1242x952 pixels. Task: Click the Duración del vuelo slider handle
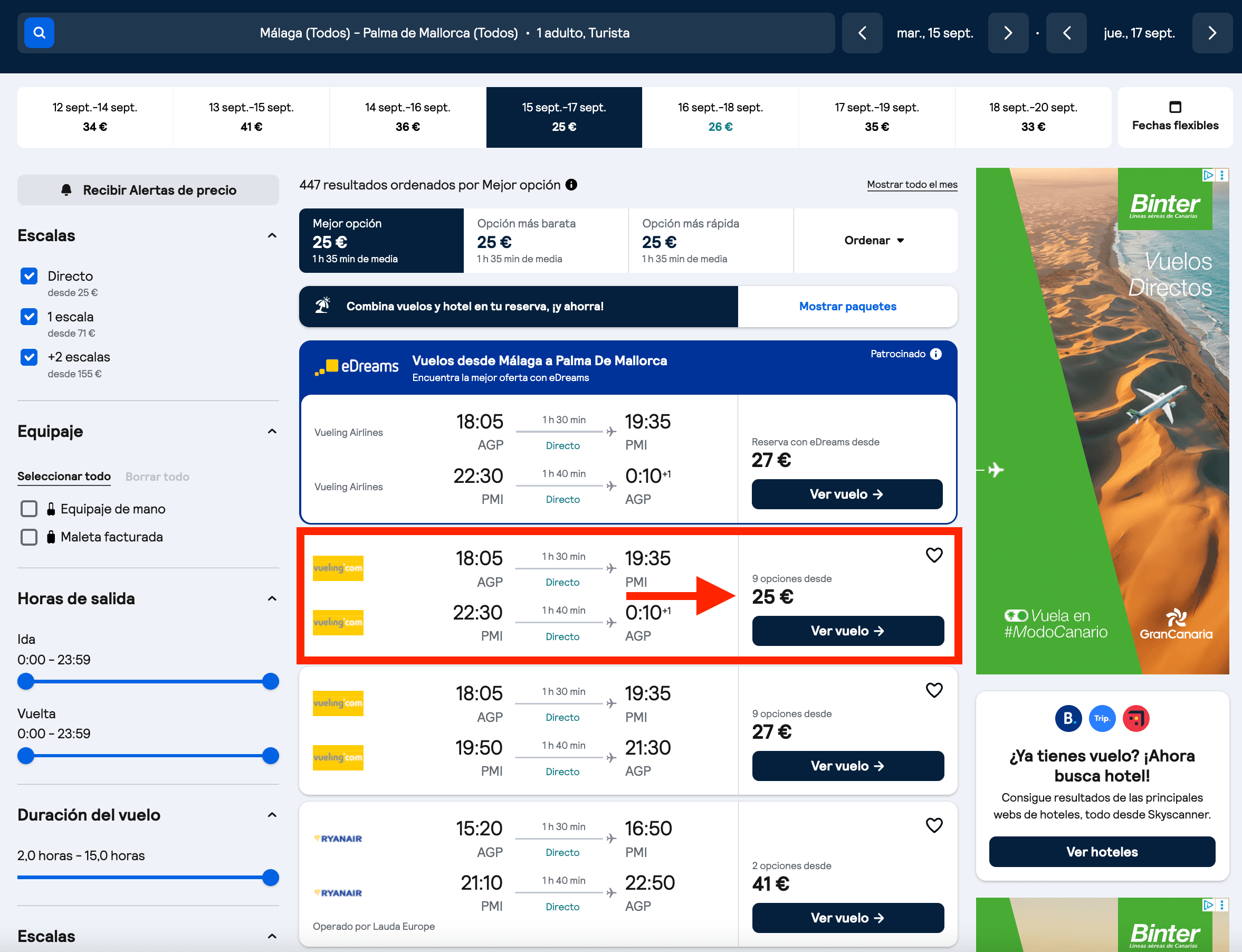tap(271, 878)
